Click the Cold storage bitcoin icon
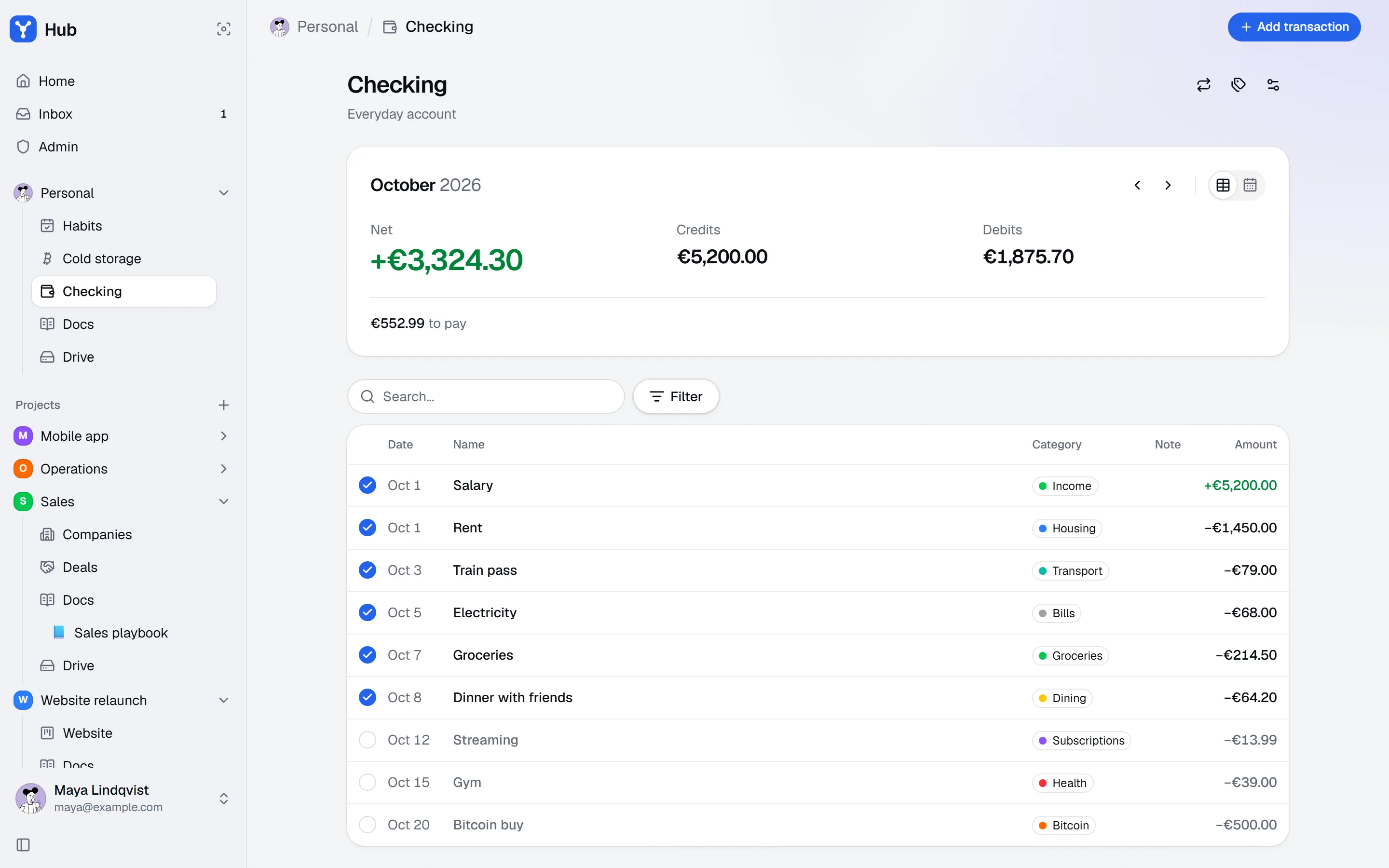Viewport: 1389px width, 868px height. (x=47, y=258)
